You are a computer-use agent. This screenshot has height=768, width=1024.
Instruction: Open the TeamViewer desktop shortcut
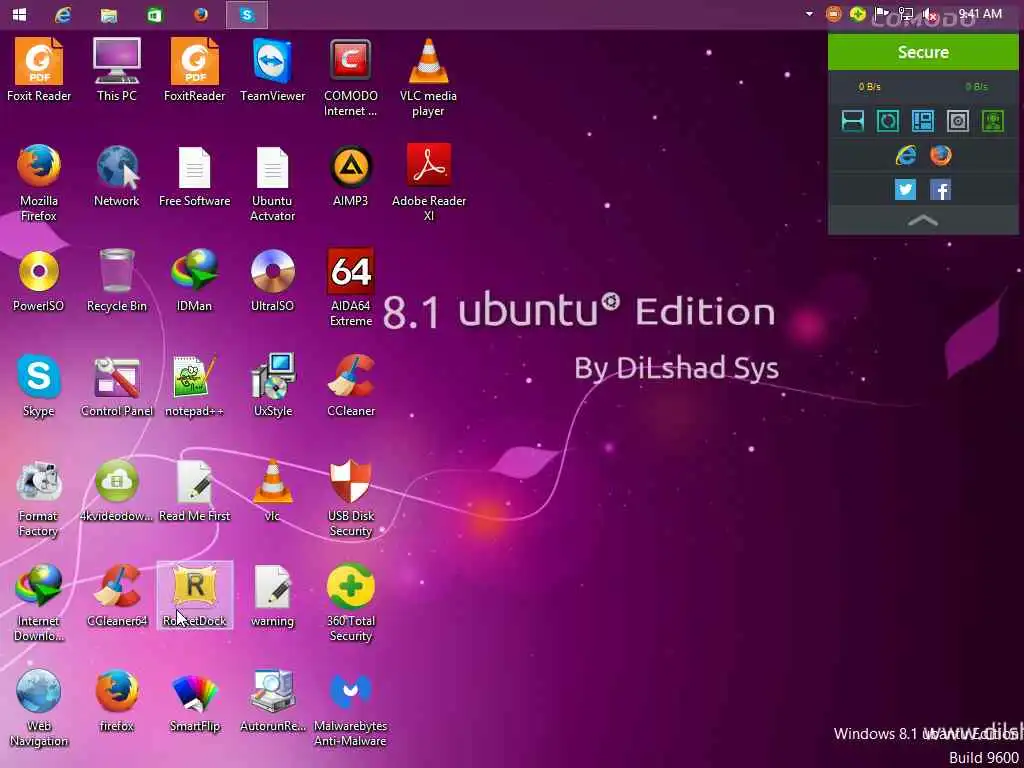(x=272, y=70)
